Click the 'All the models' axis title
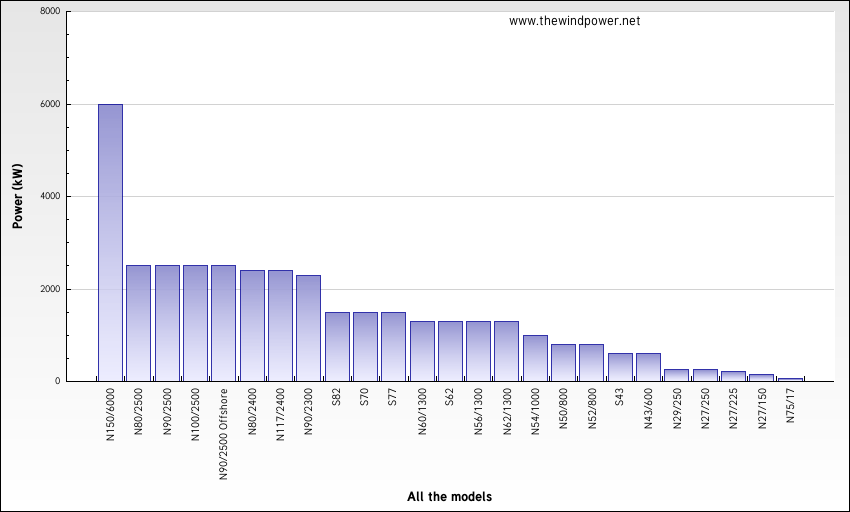The height and width of the screenshot is (512, 850). (x=449, y=496)
